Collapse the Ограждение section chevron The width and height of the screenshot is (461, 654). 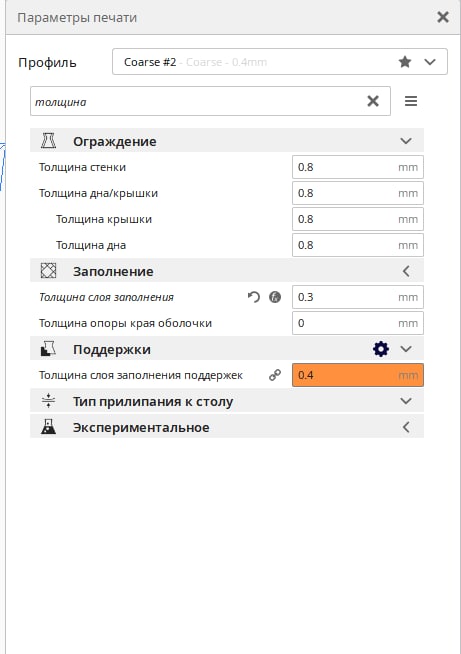point(406,141)
